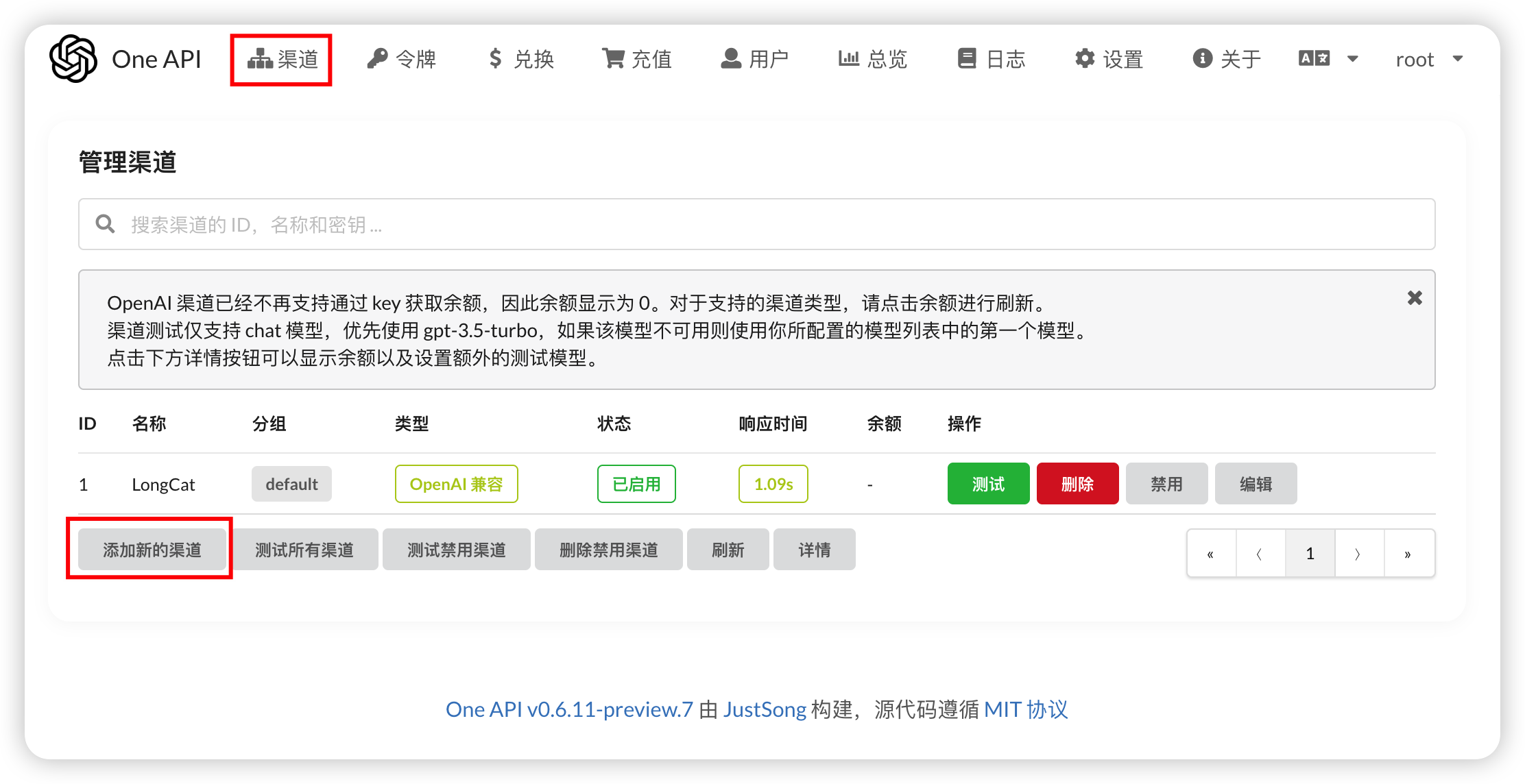Open the 渠道 channels tab
1525x784 pixels.
point(283,60)
